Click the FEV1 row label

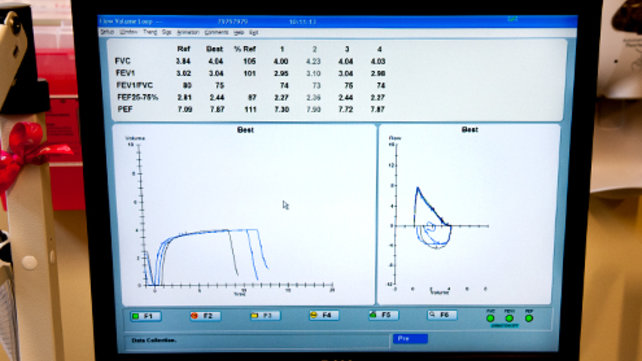(x=125, y=73)
